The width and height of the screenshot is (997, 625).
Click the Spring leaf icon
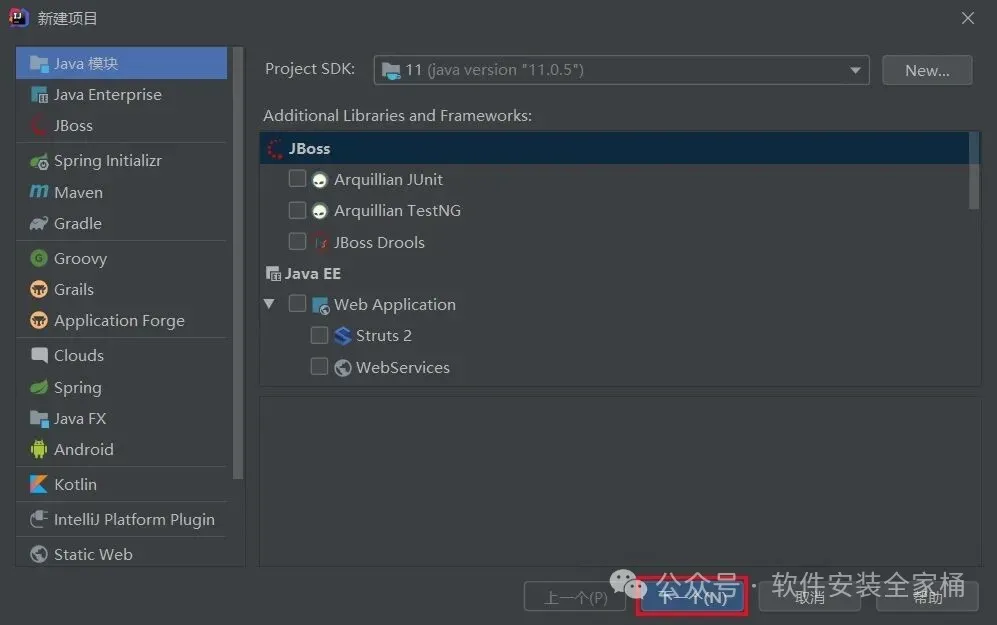[x=39, y=387]
